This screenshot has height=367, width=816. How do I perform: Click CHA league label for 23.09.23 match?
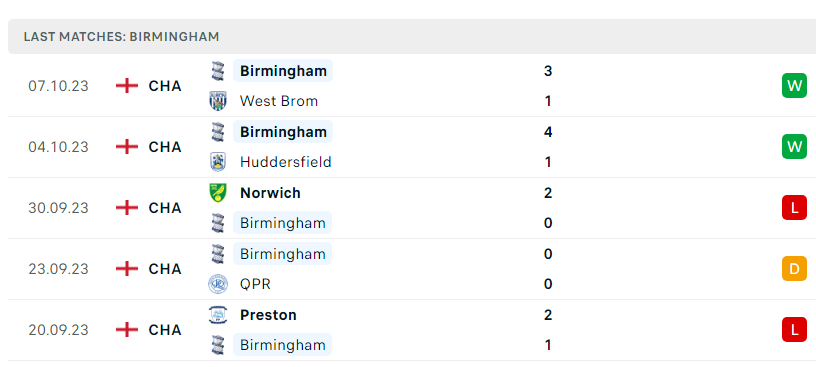pyautogui.click(x=165, y=269)
